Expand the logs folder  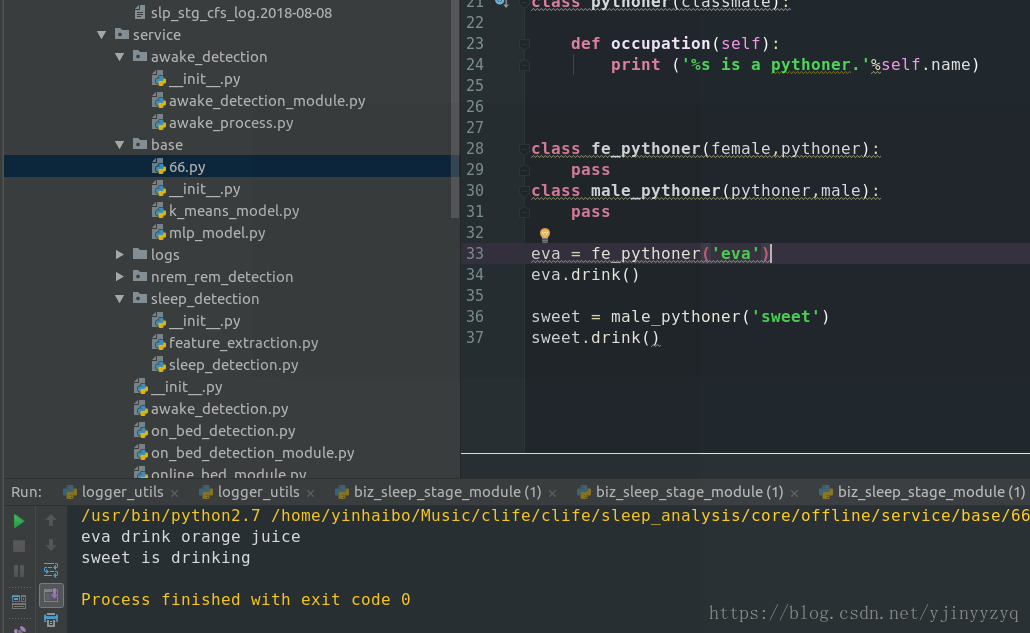(120, 255)
